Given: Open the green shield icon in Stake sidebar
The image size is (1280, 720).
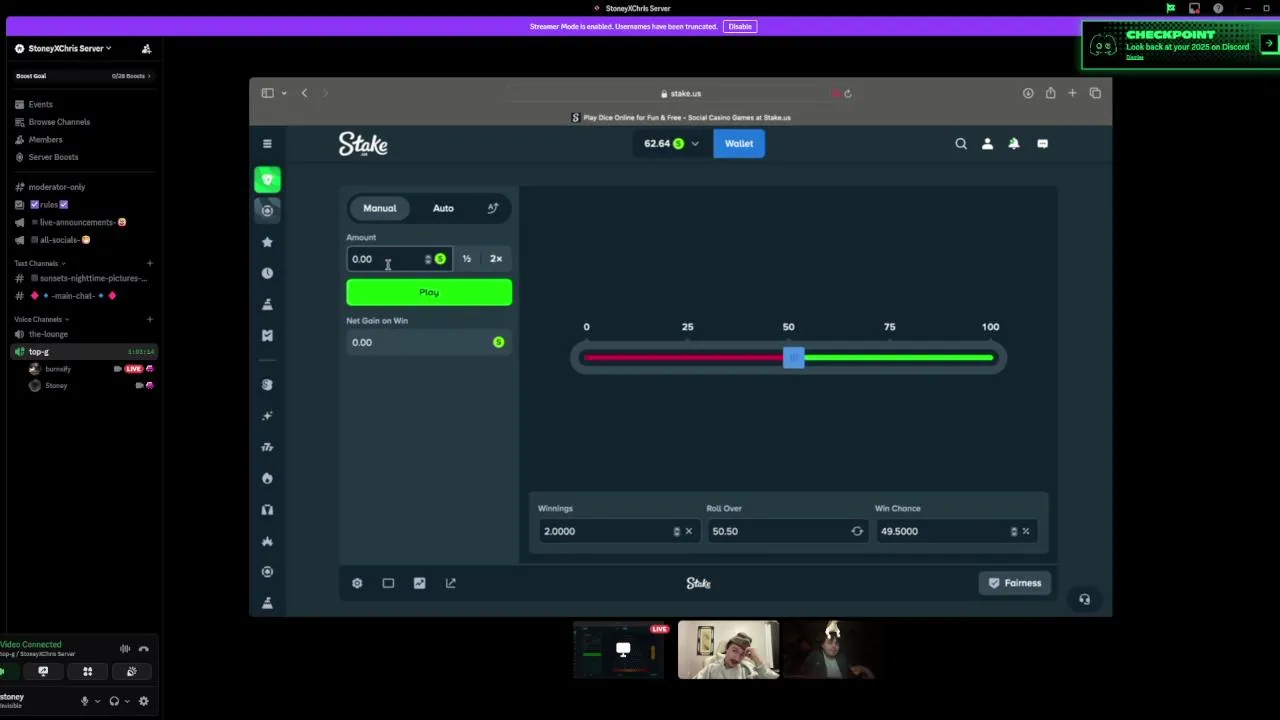Looking at the screenshot, I should click(267, 179).
